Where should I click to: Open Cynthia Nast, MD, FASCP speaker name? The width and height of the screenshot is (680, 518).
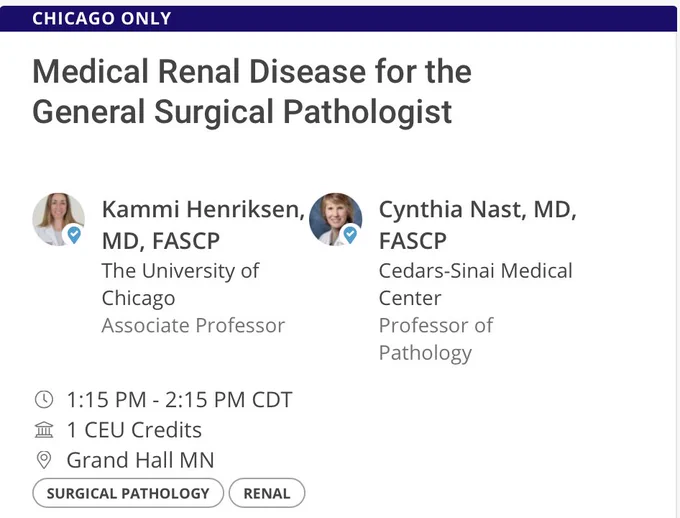[x=477, y=225]
